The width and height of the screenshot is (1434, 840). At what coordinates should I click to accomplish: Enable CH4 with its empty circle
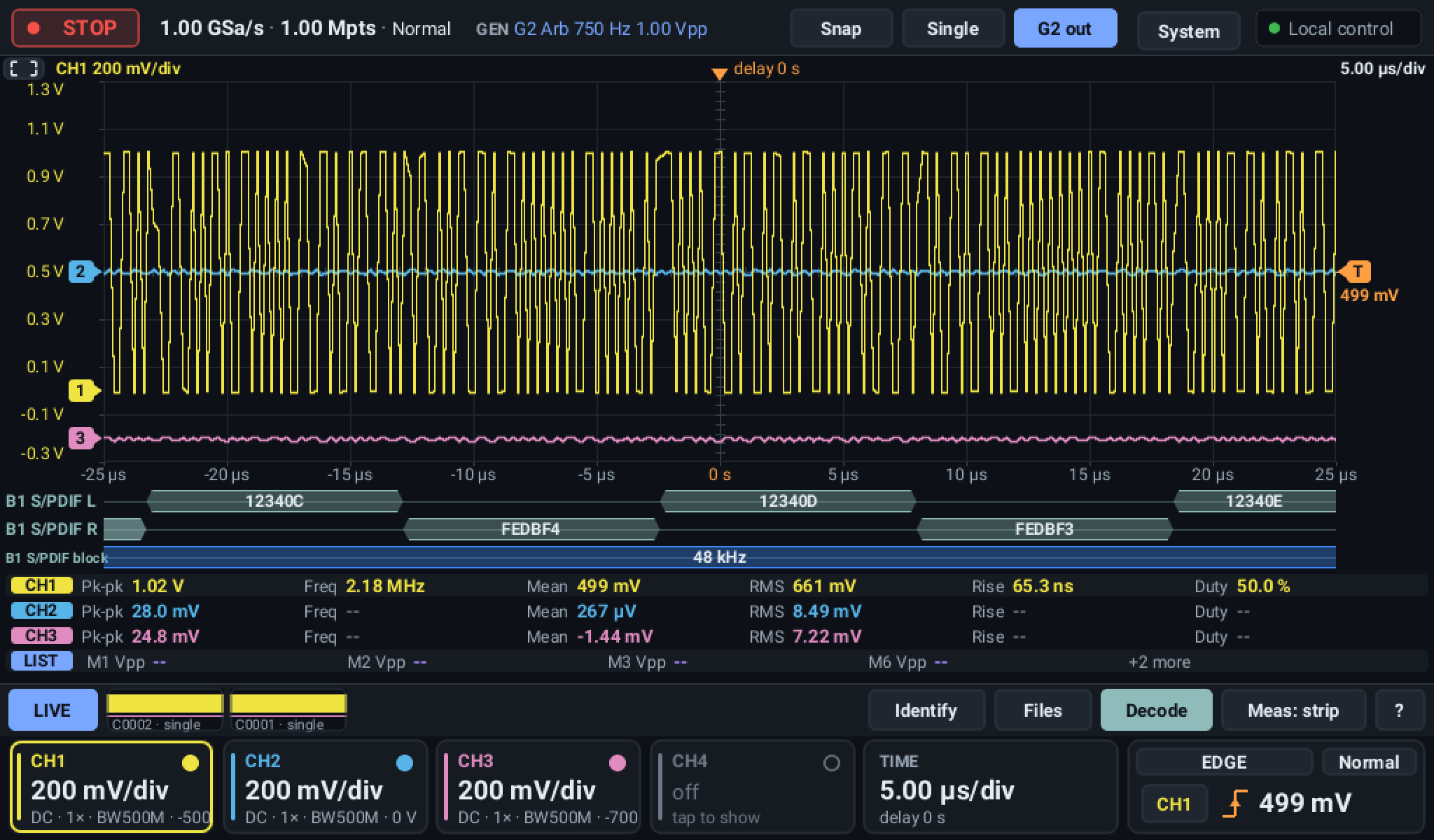831,763
